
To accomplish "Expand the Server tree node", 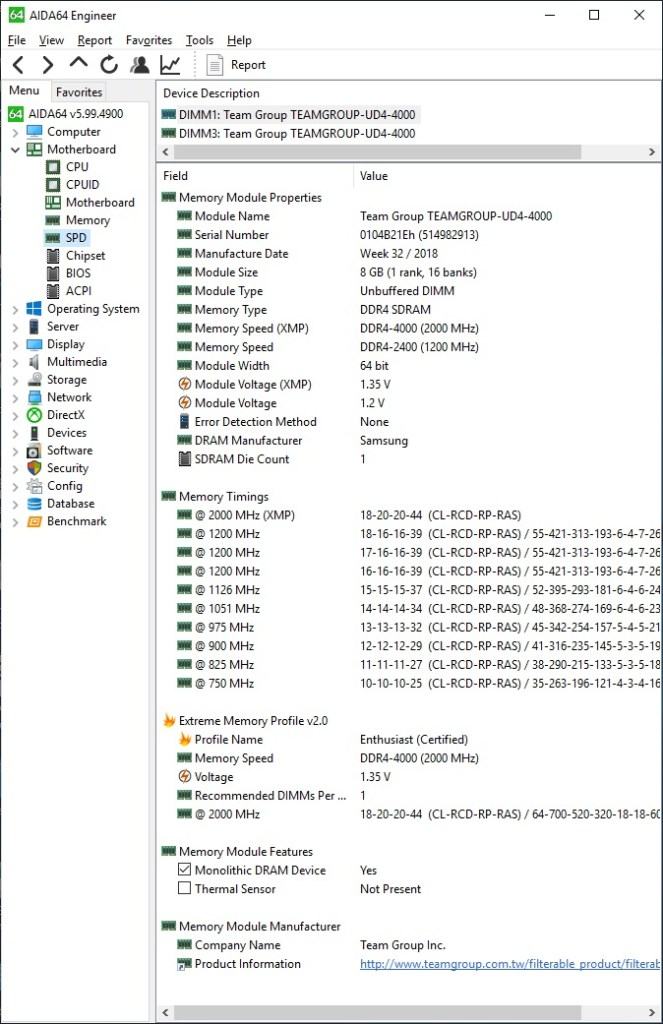I will [15, 327].
